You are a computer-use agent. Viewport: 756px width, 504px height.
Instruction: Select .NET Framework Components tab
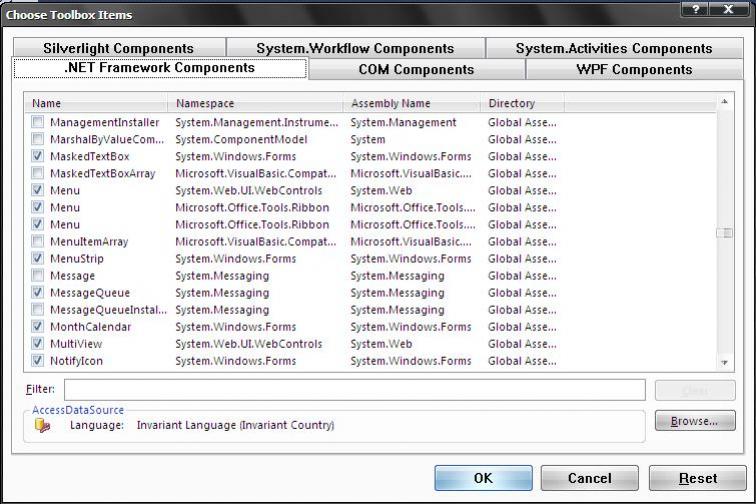pyautogui.click(x=160, y=68)
